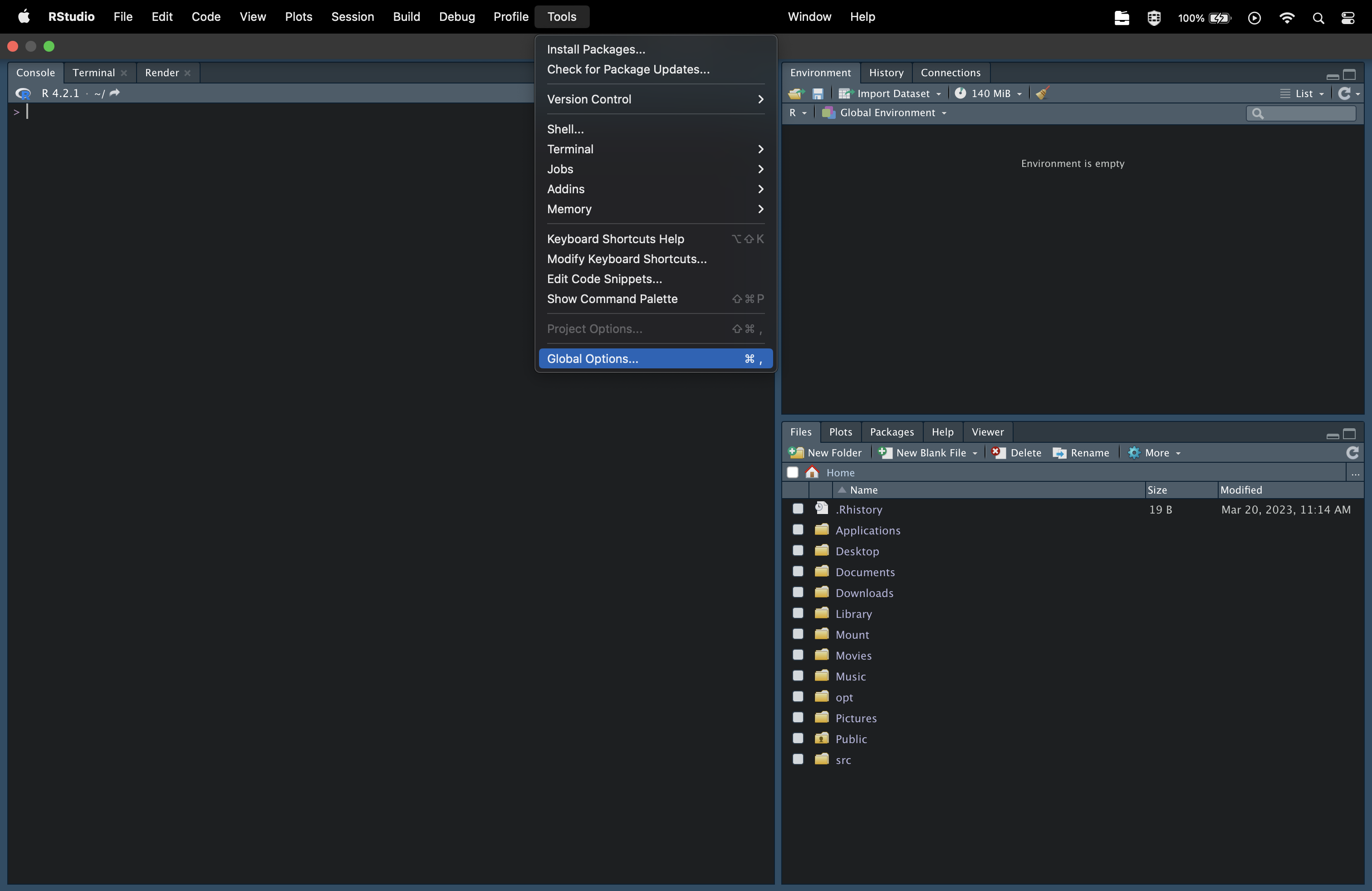Viewport: 1372px width, 891px height.
Task: Click the ellipsis go-to-directory button in Files
Action: click(1355, 473)
